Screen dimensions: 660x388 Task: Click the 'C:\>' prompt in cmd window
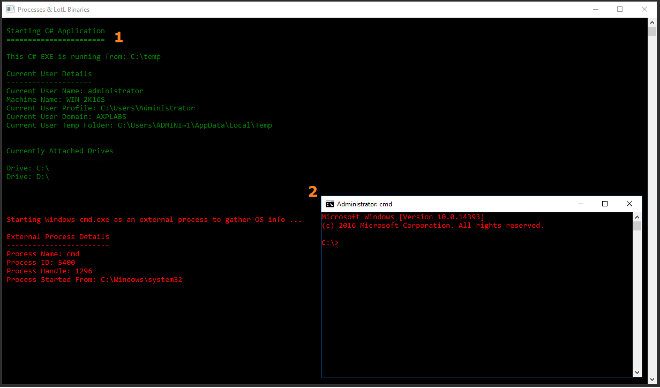(330, 243)
